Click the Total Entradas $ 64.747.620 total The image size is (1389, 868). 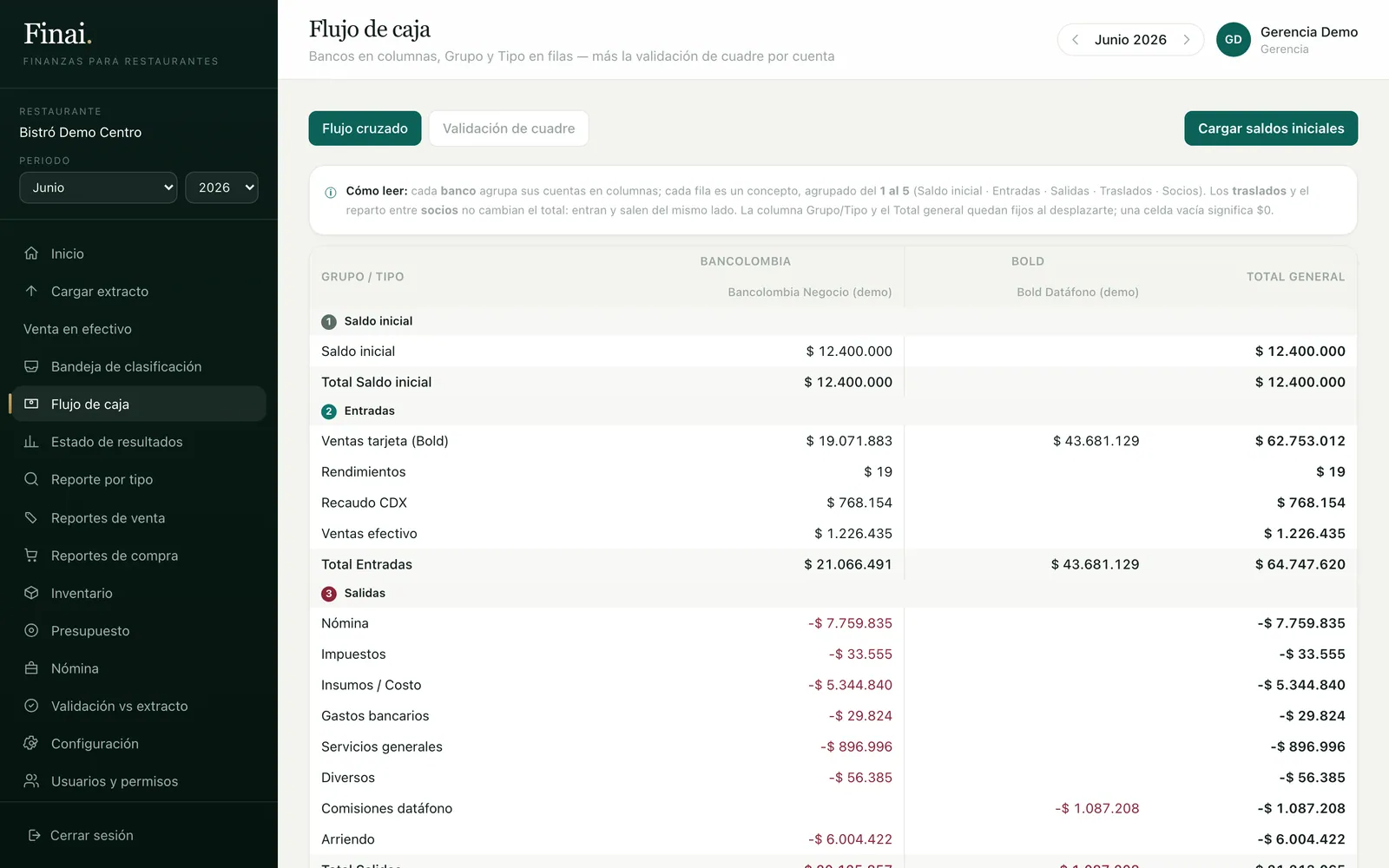tap(1300, 564)
